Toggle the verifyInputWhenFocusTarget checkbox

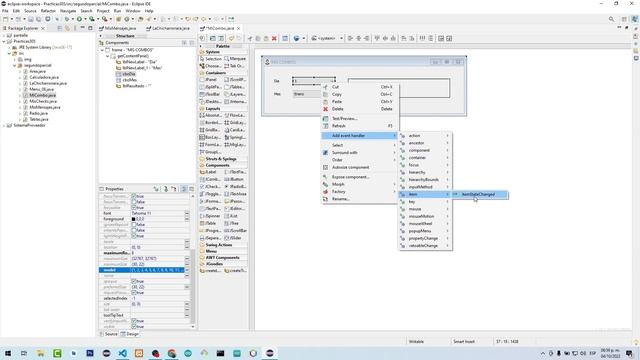(133, 321)
